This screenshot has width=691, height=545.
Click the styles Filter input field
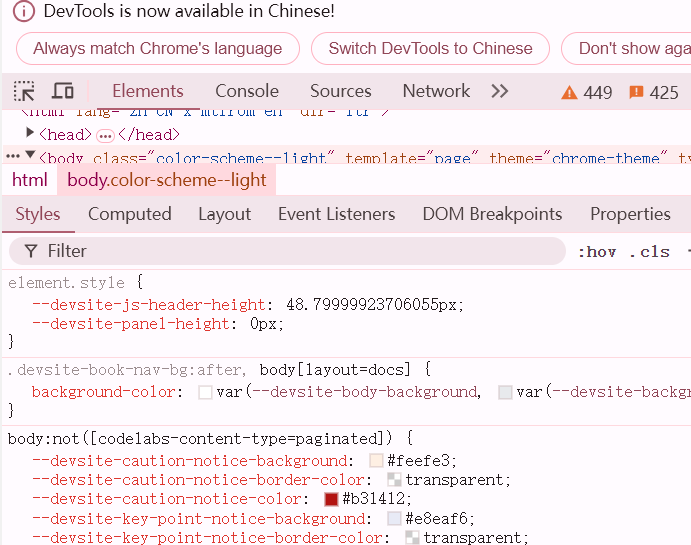pyautogui.click(x=300, y=251)
